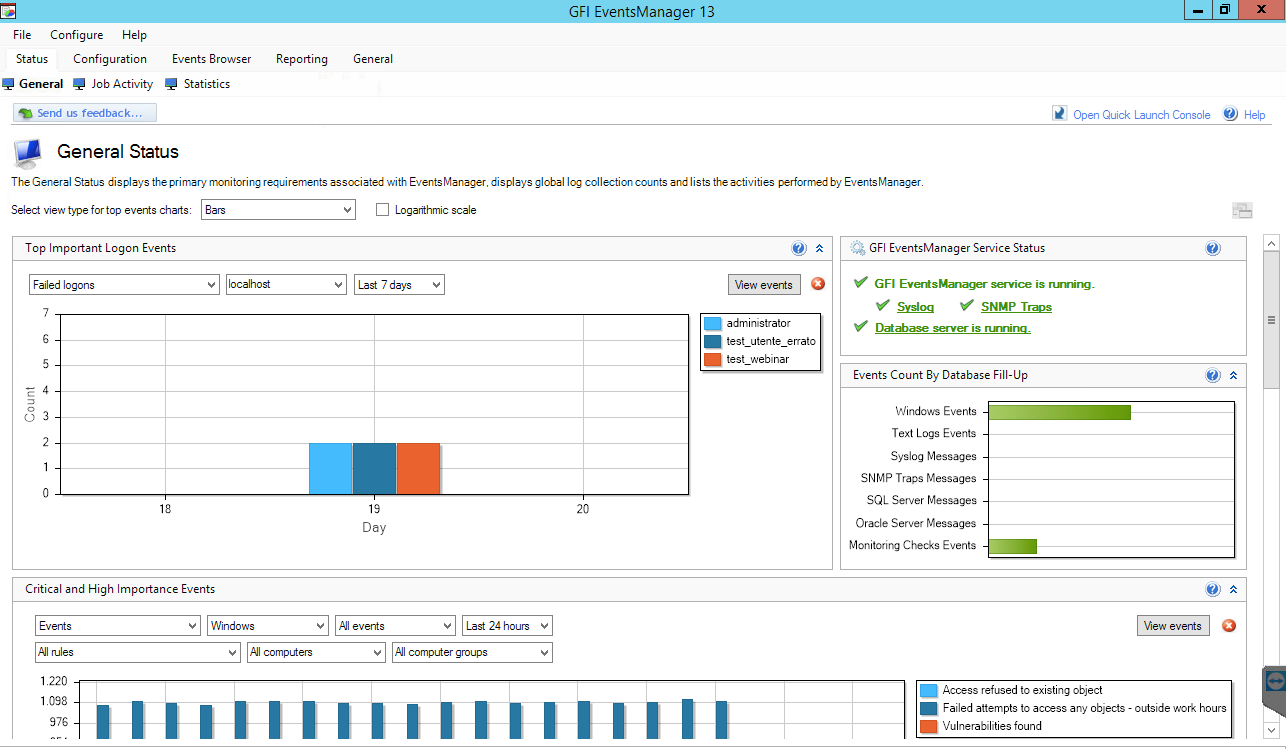Click the Monitoring Checks Events fill-up bar
This screenshot has height=749, width=1286.
pyautogui.click(x=1013, y=546)
